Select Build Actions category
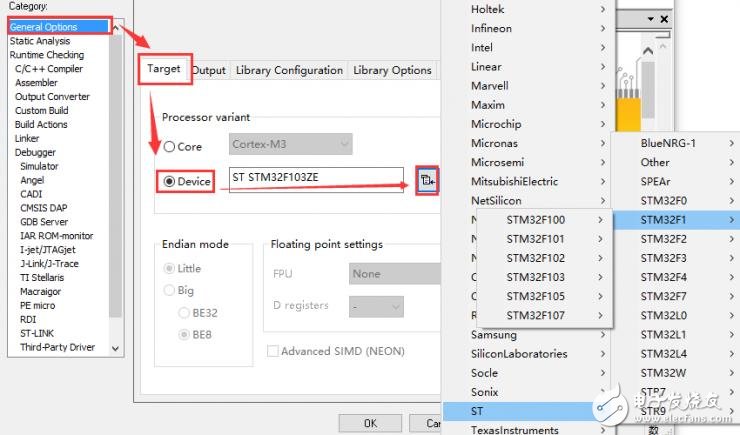The width and height of the screenshot is (740, 435). [x=41, y=125]
